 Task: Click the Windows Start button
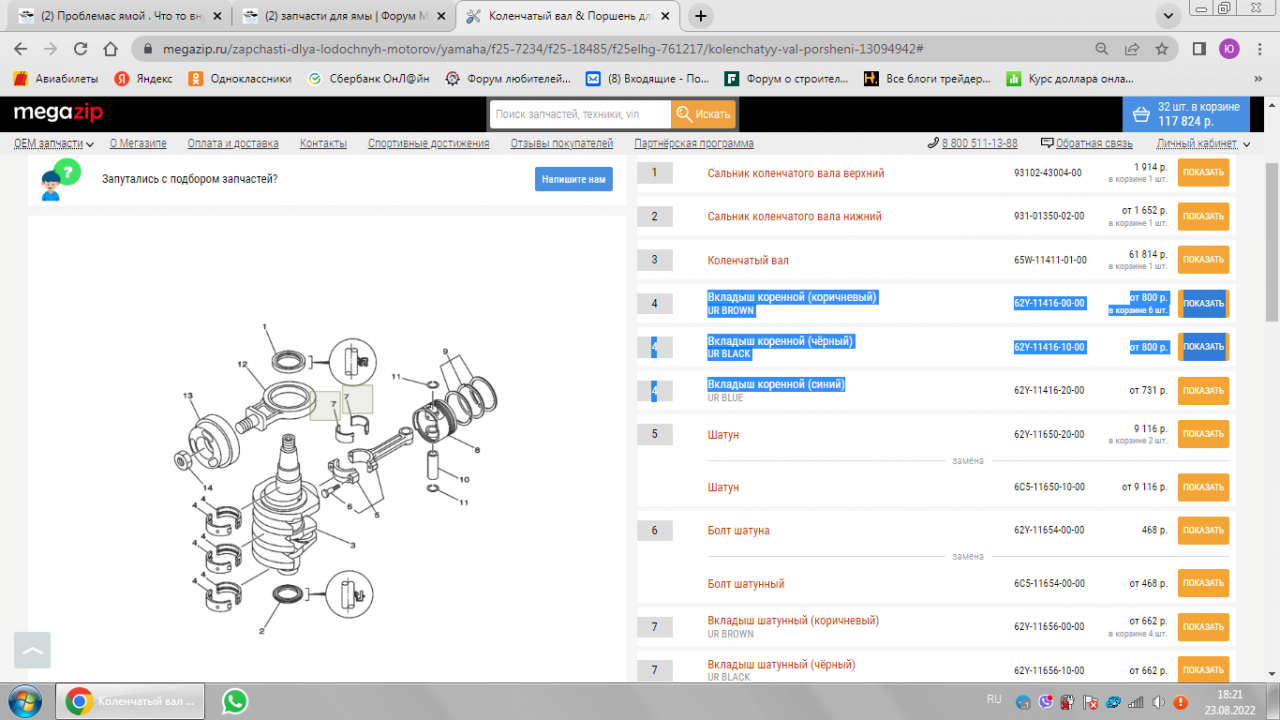click(24, 701)
